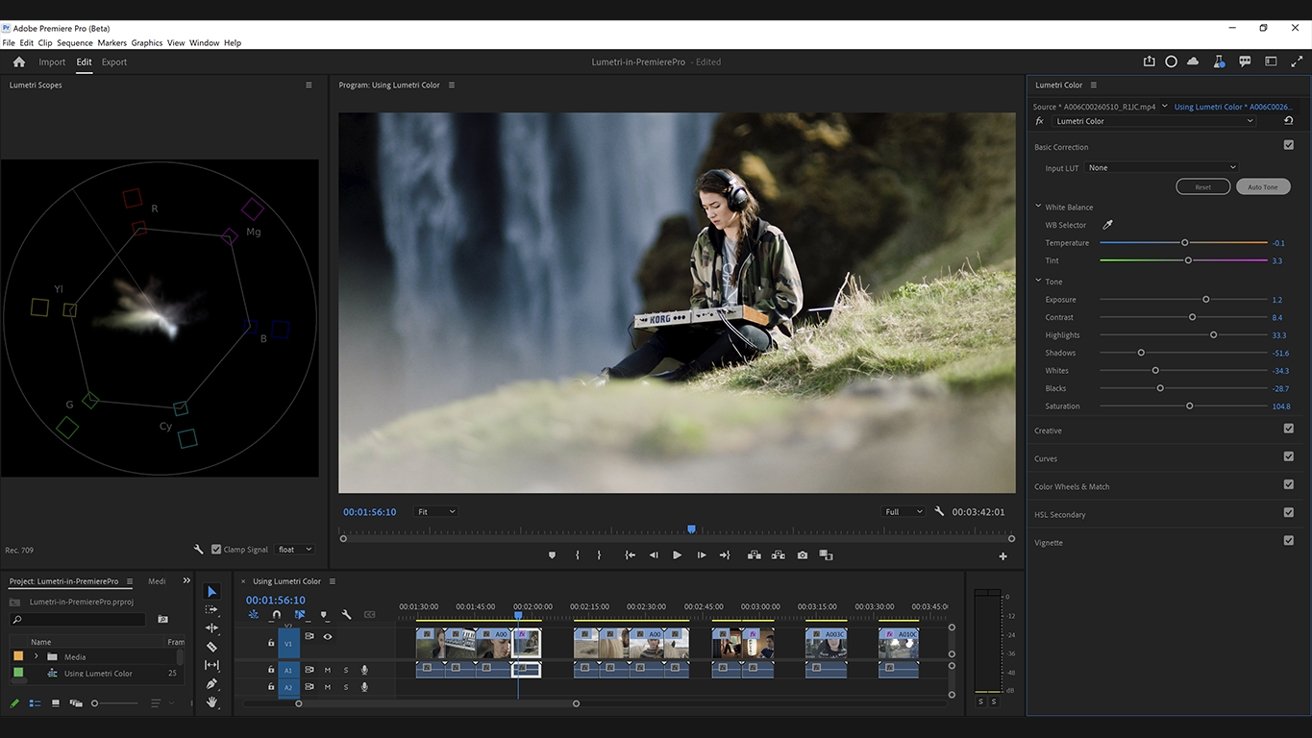The image size is (1312, 738).
Task: Open the Sequence menu
Action: [75, 43]
